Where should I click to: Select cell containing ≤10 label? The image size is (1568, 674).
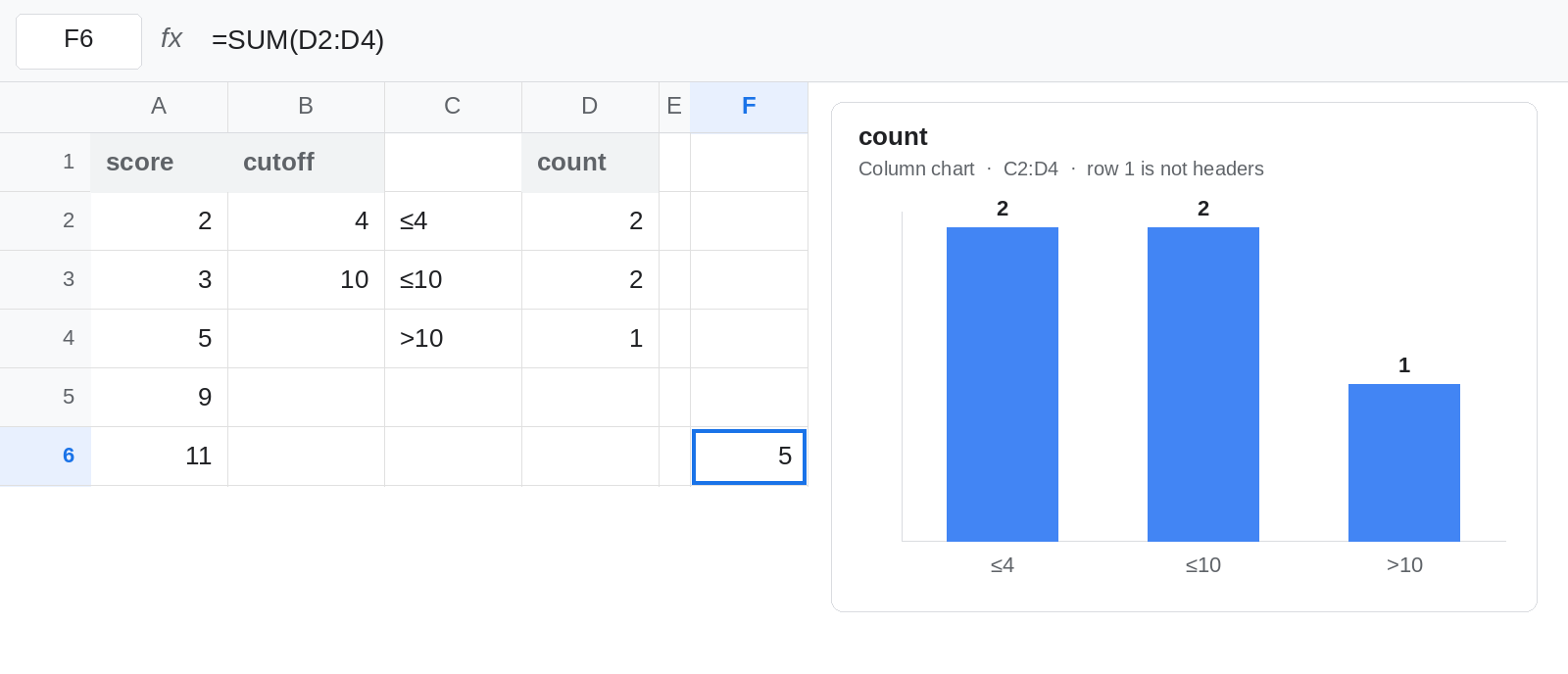(453, 279)
